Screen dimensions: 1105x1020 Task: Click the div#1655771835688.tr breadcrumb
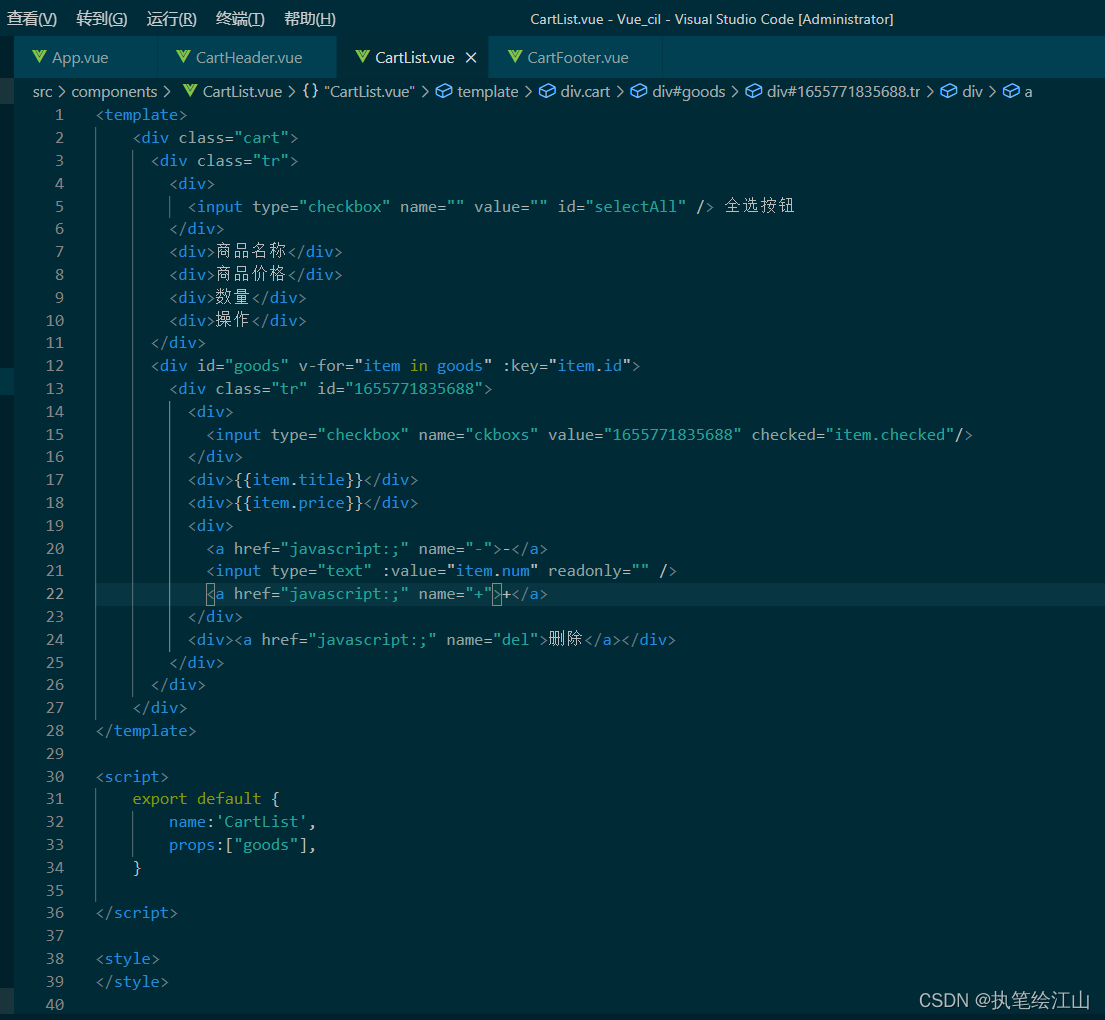point(843,92)
